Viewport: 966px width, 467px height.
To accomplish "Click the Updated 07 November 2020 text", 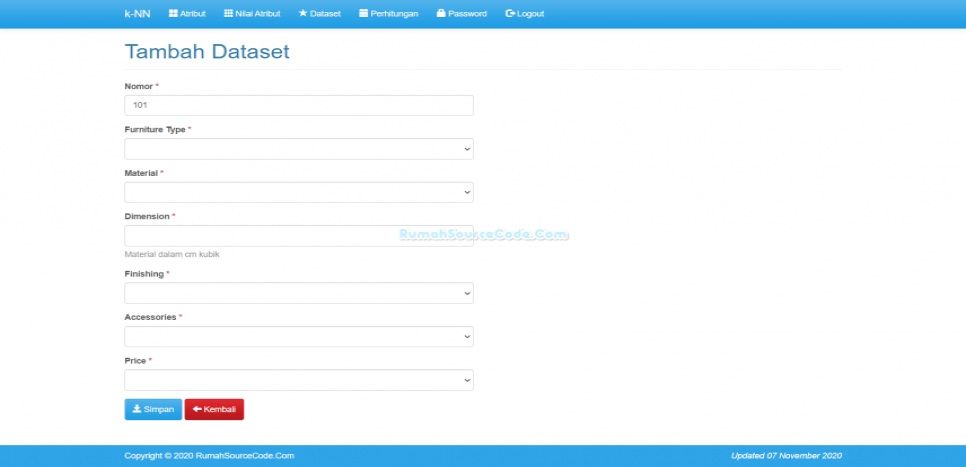I will click(x=786, y=456).
